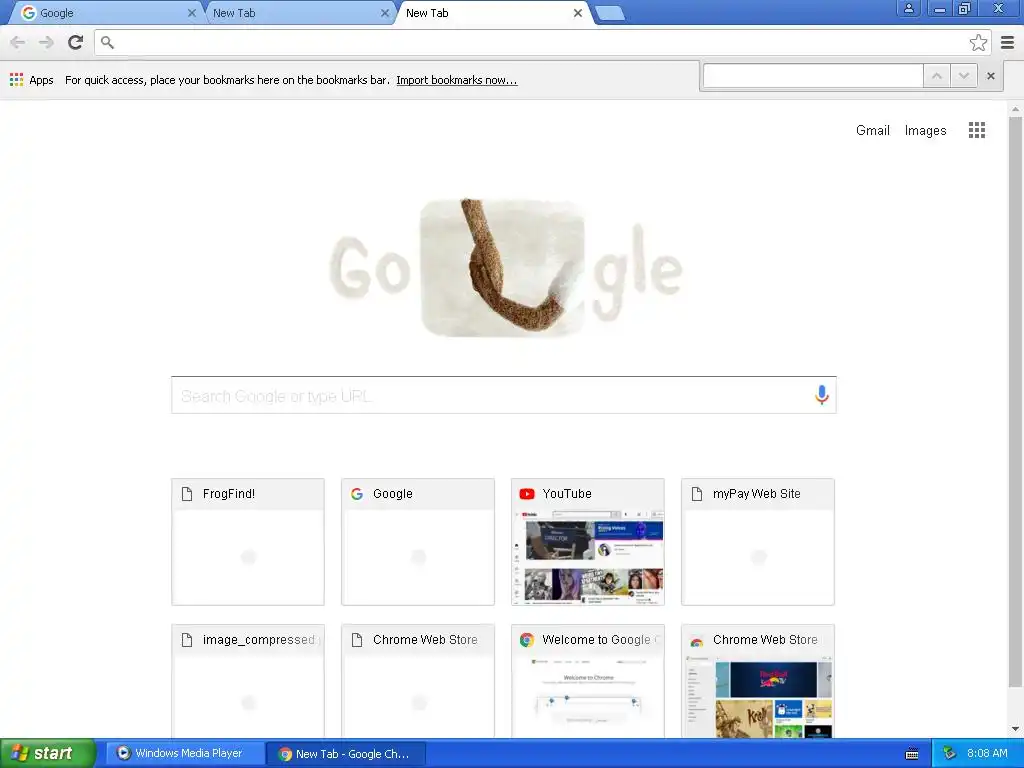Click the Import bookmarks now link

tap(456, 80)
